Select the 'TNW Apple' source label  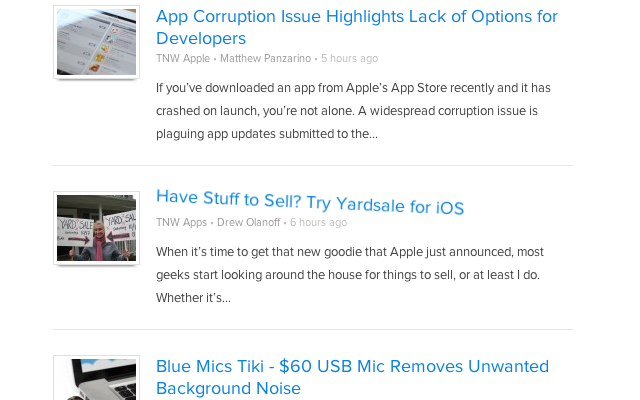pos(182,59)
